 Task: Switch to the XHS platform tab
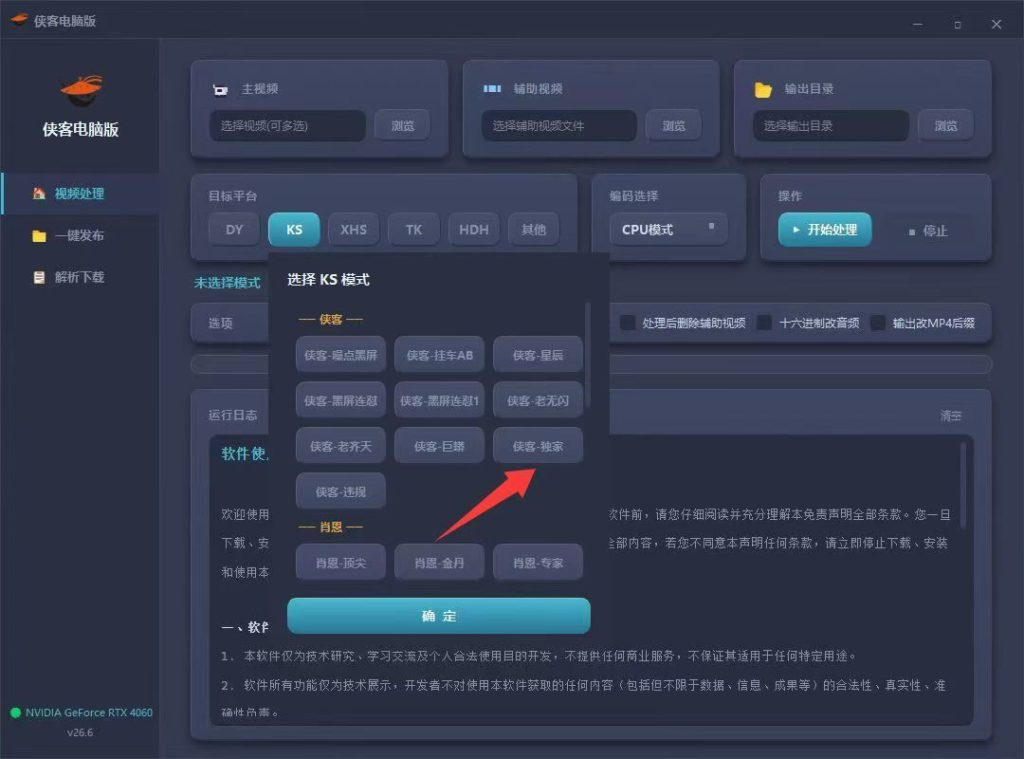[x=353, y=229]
